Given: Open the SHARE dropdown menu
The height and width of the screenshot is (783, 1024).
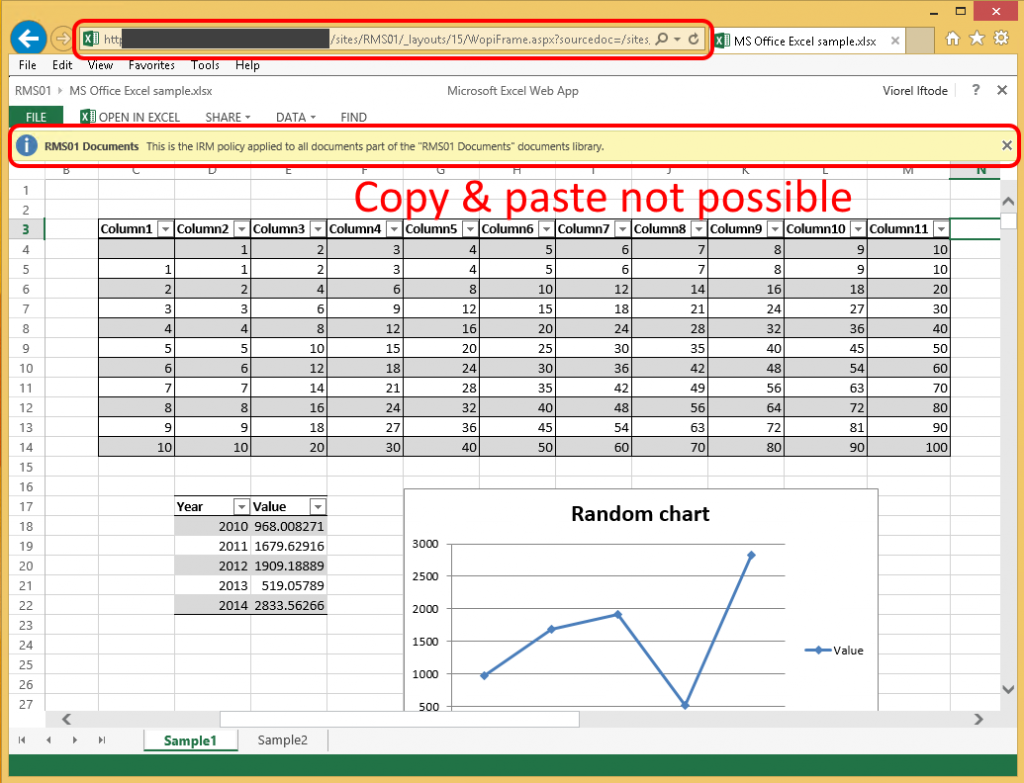Looking at the screenshot, I should [227, 117].
